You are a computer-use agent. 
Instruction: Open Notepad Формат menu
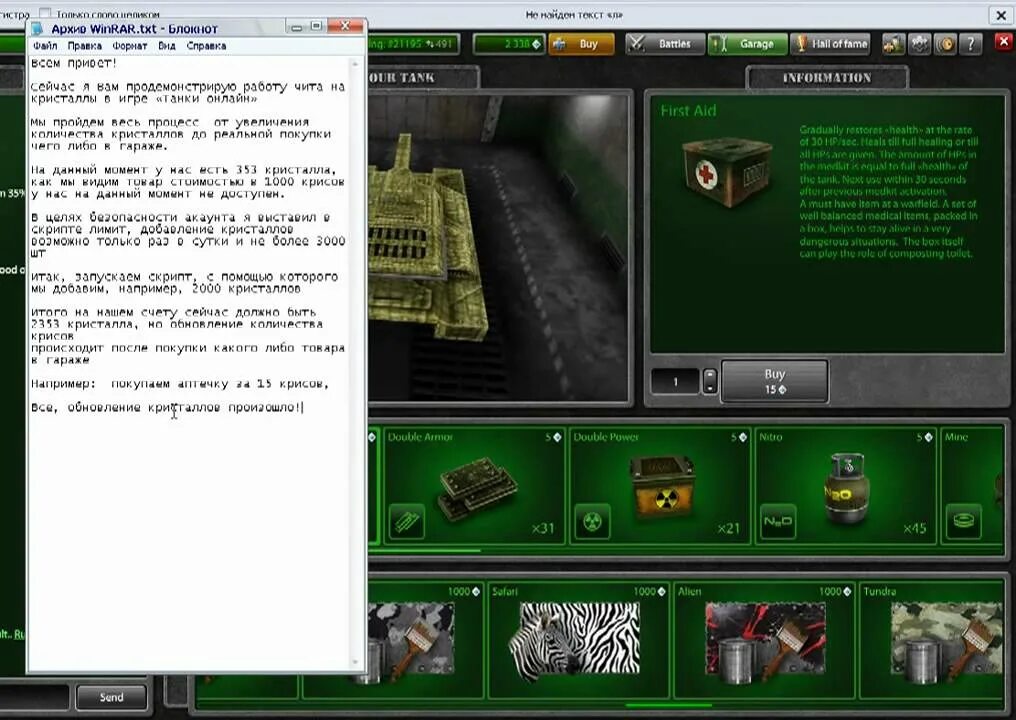tap(130, 46)
